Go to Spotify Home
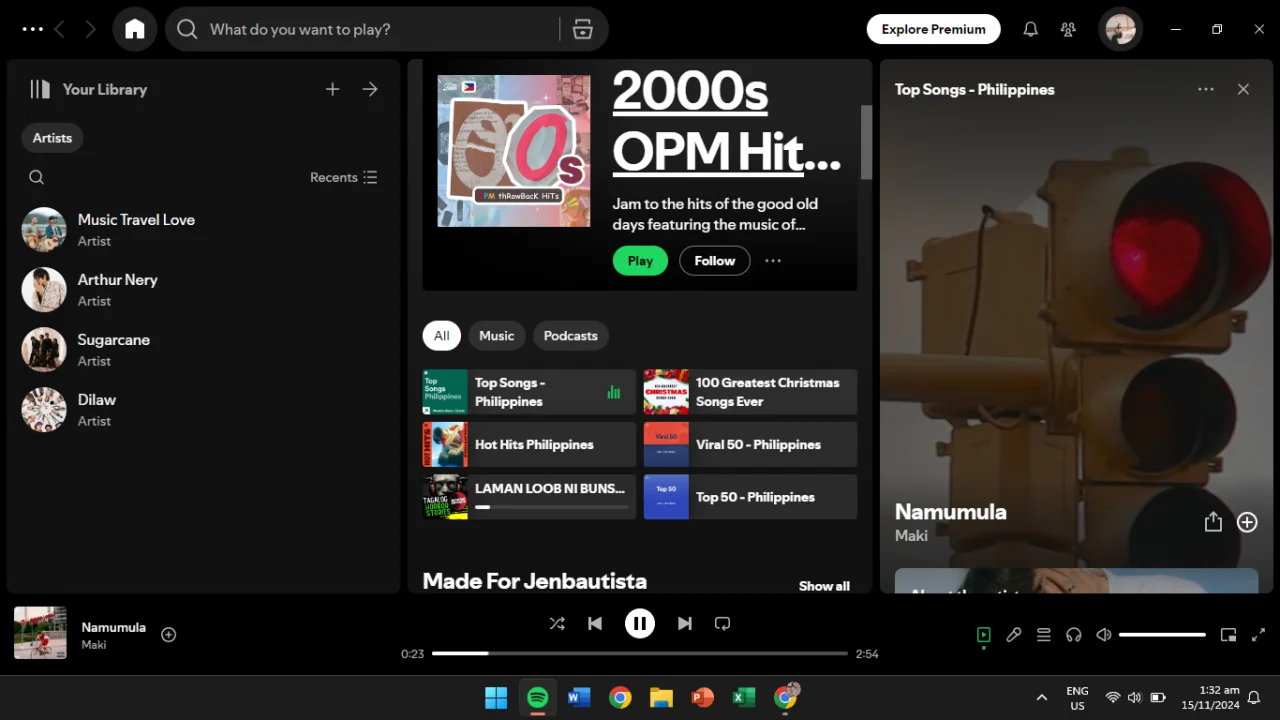The width and height of the screenshot is (1280, 720). 135,29
